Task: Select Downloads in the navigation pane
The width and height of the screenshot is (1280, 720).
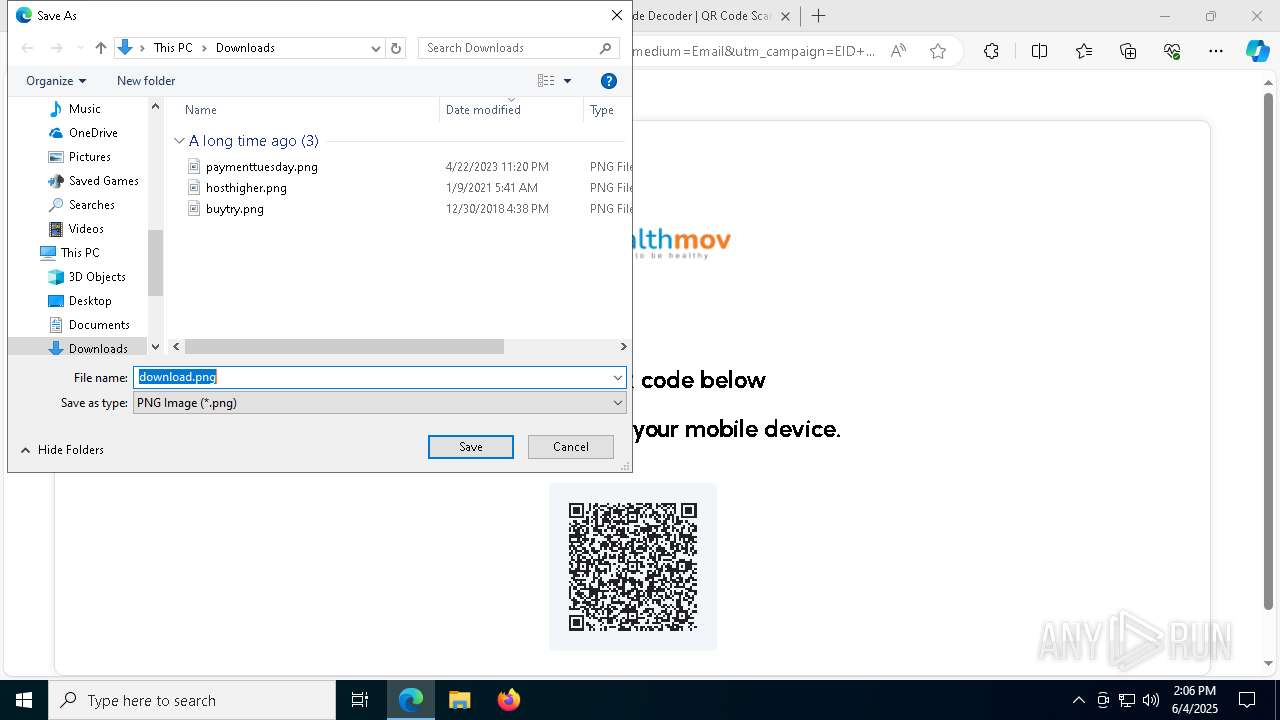Action: click(x=97, y=348)
